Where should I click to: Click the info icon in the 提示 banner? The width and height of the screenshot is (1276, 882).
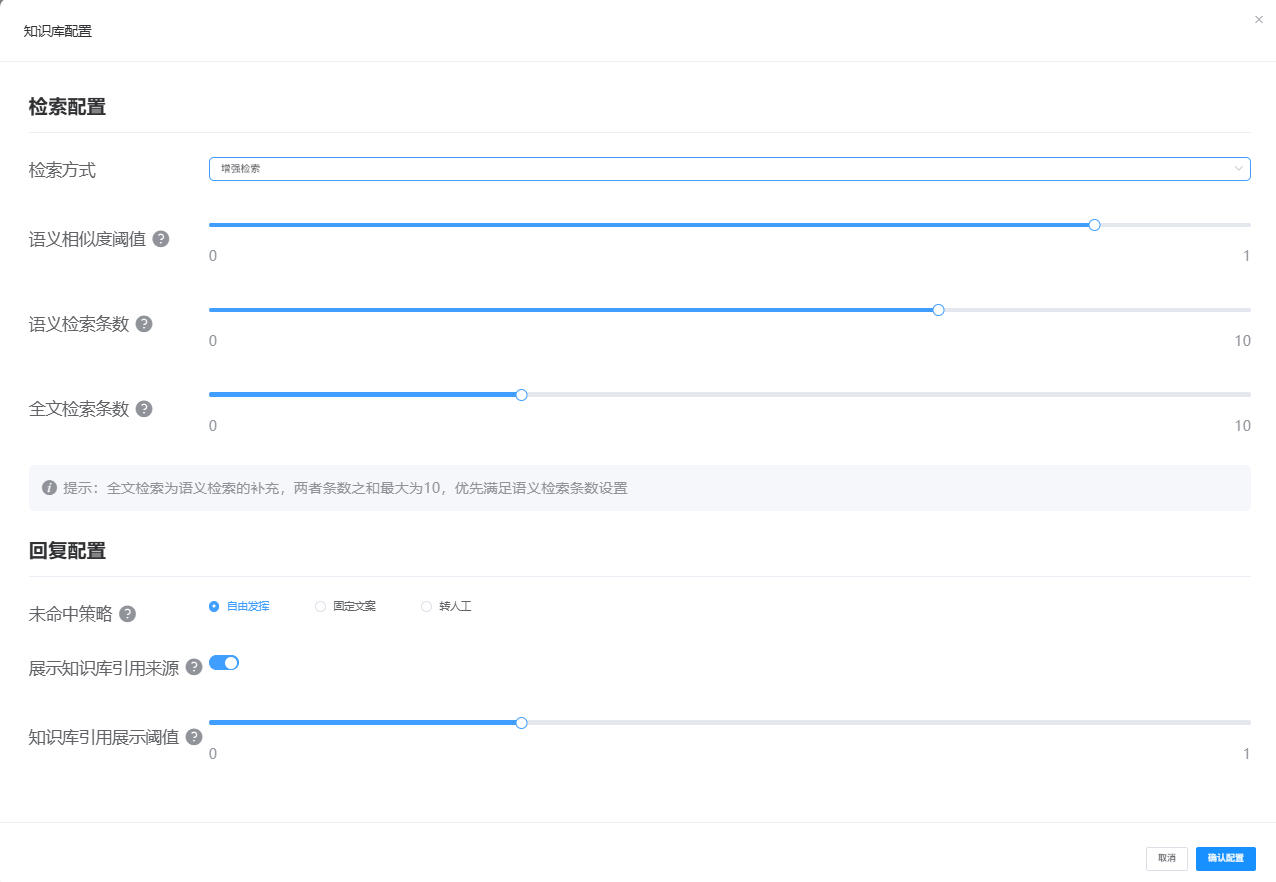[x=49, y=488]
